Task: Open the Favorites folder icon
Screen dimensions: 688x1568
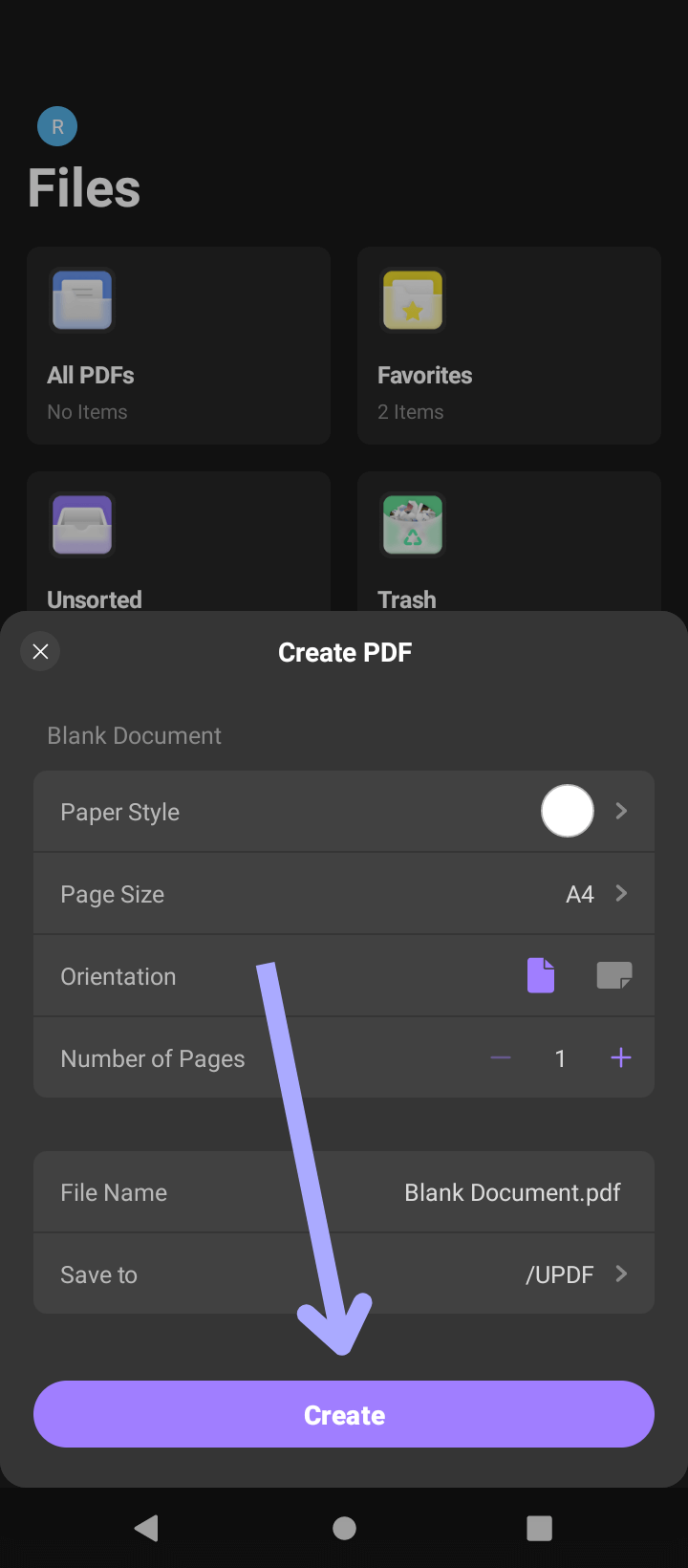Action: (x=413, y=300)
